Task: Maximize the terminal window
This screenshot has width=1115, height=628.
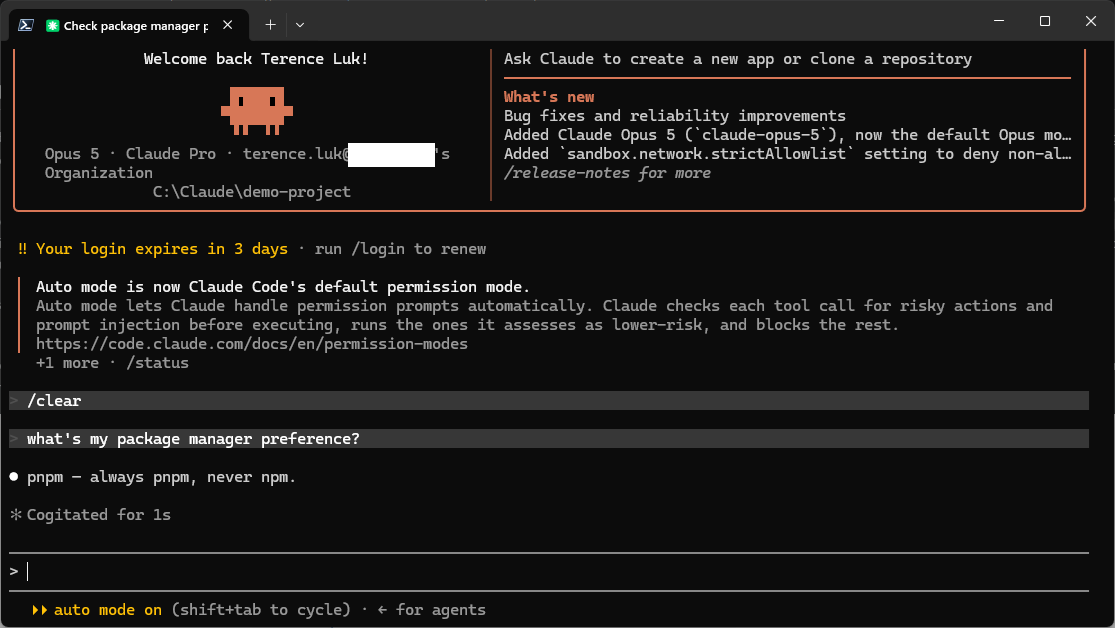Action: (1045, 21)
